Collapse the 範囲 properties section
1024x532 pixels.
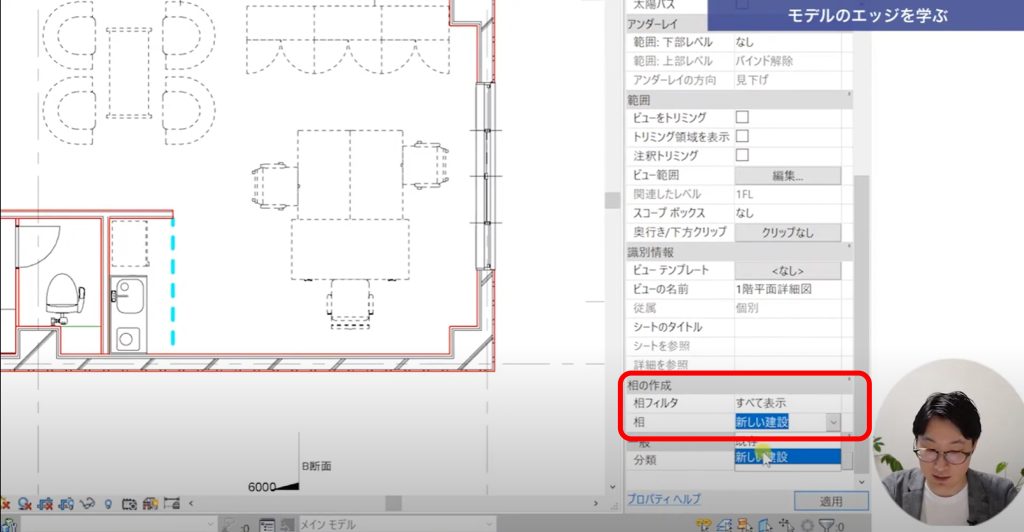click(848, 99)
